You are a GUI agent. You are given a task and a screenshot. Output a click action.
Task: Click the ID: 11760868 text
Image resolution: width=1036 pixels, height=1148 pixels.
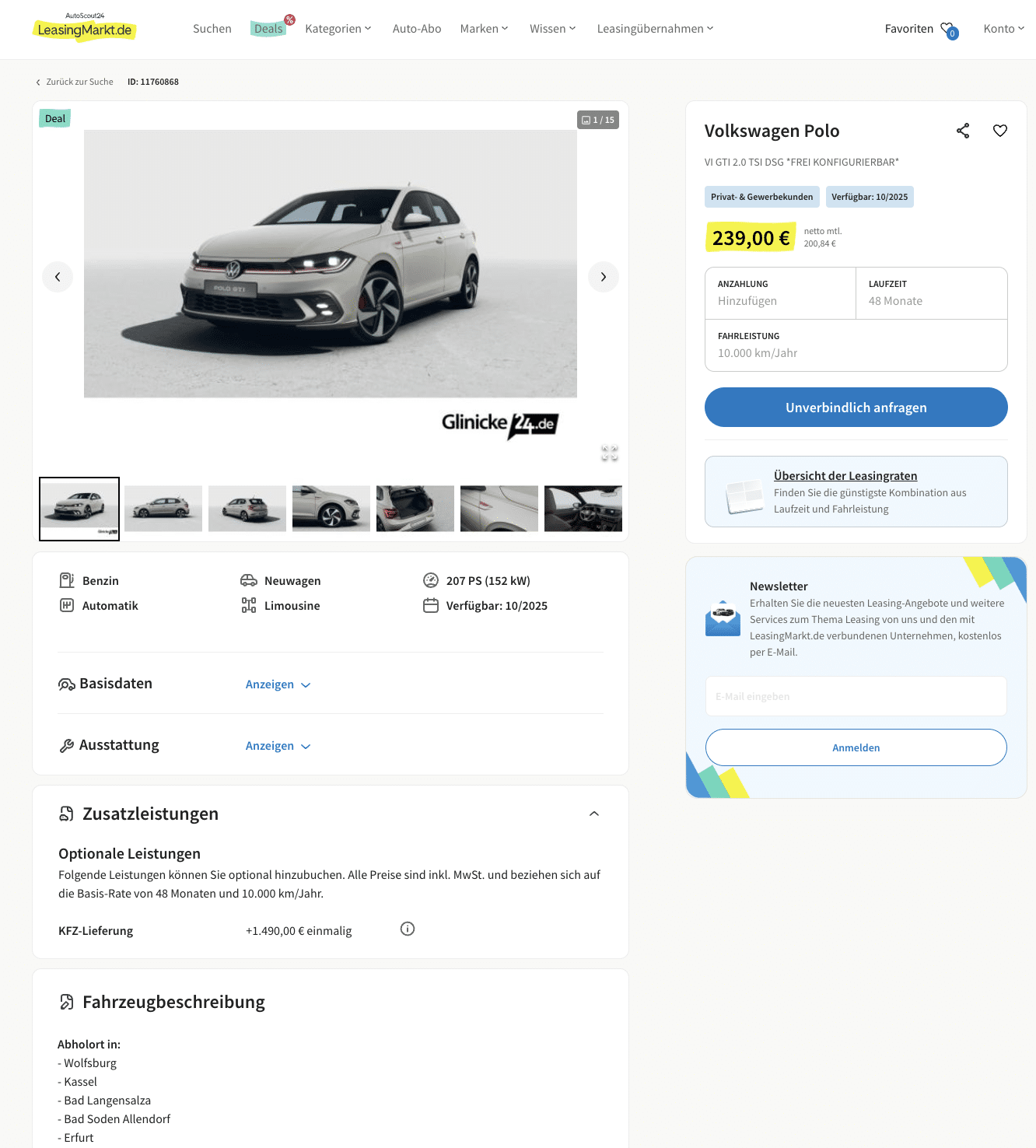[153, 82]
